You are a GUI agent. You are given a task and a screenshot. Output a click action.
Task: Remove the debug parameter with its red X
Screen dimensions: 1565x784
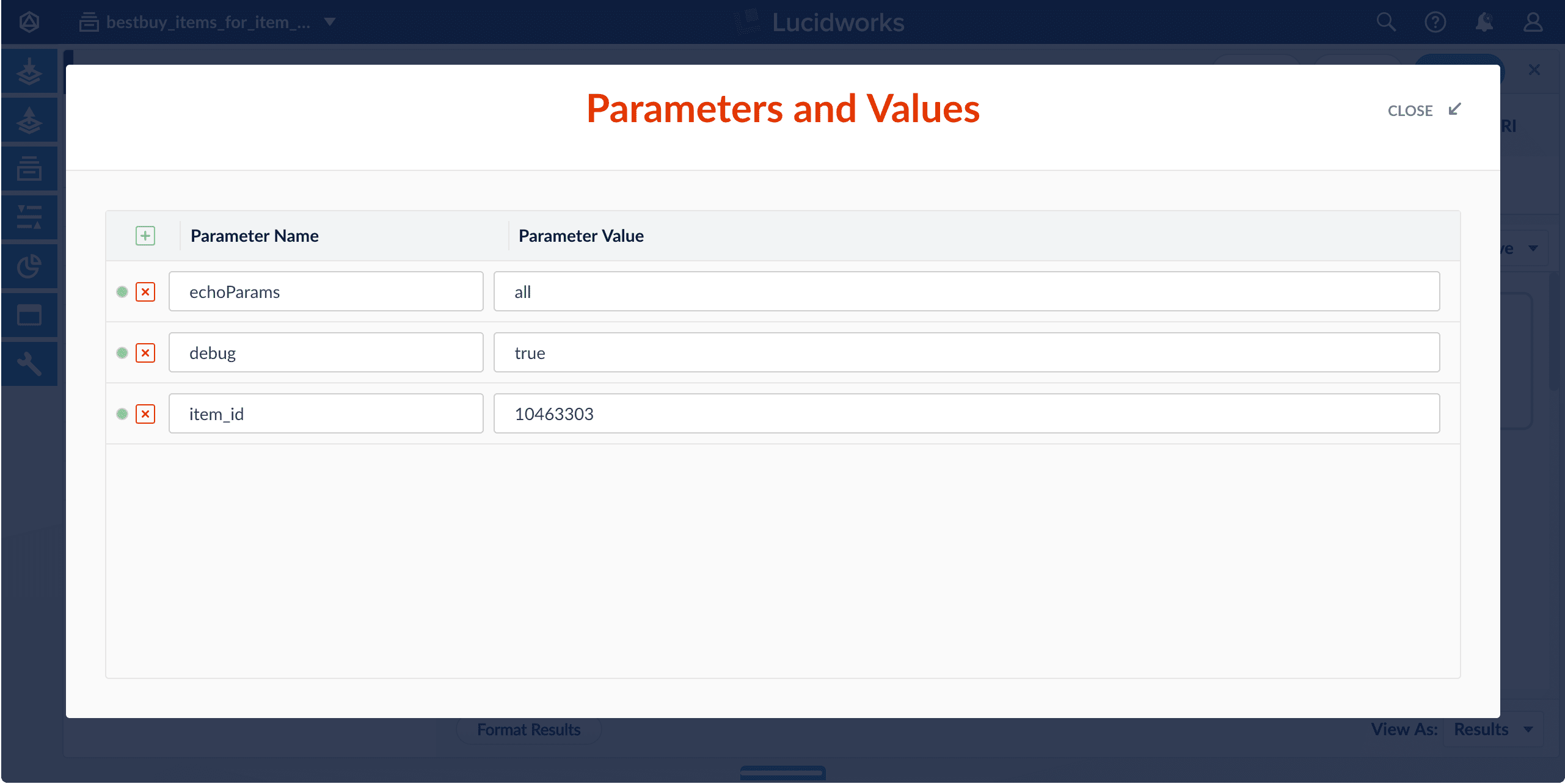[145, 352]
